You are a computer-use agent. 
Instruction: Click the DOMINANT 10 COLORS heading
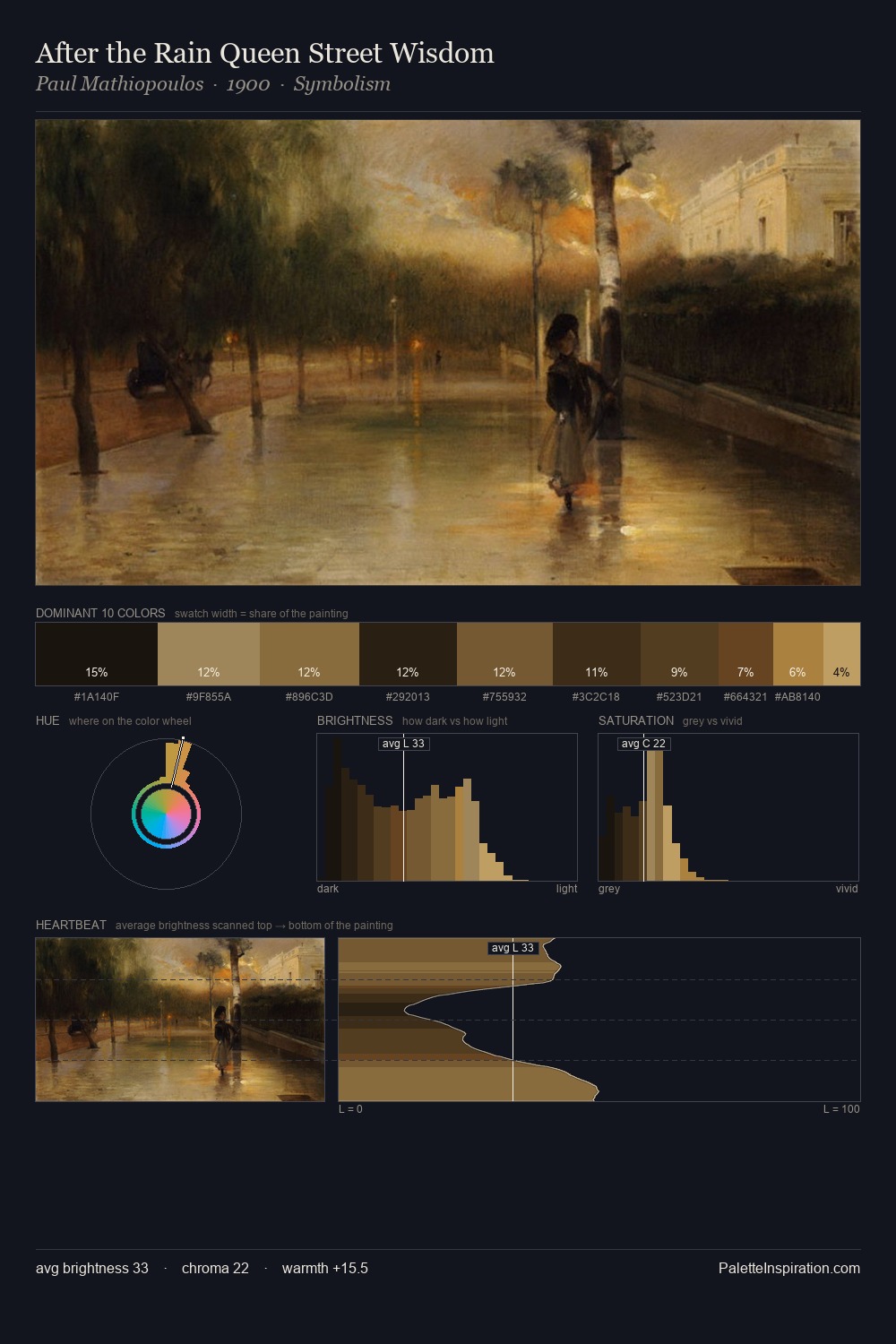tap(100, 614)
